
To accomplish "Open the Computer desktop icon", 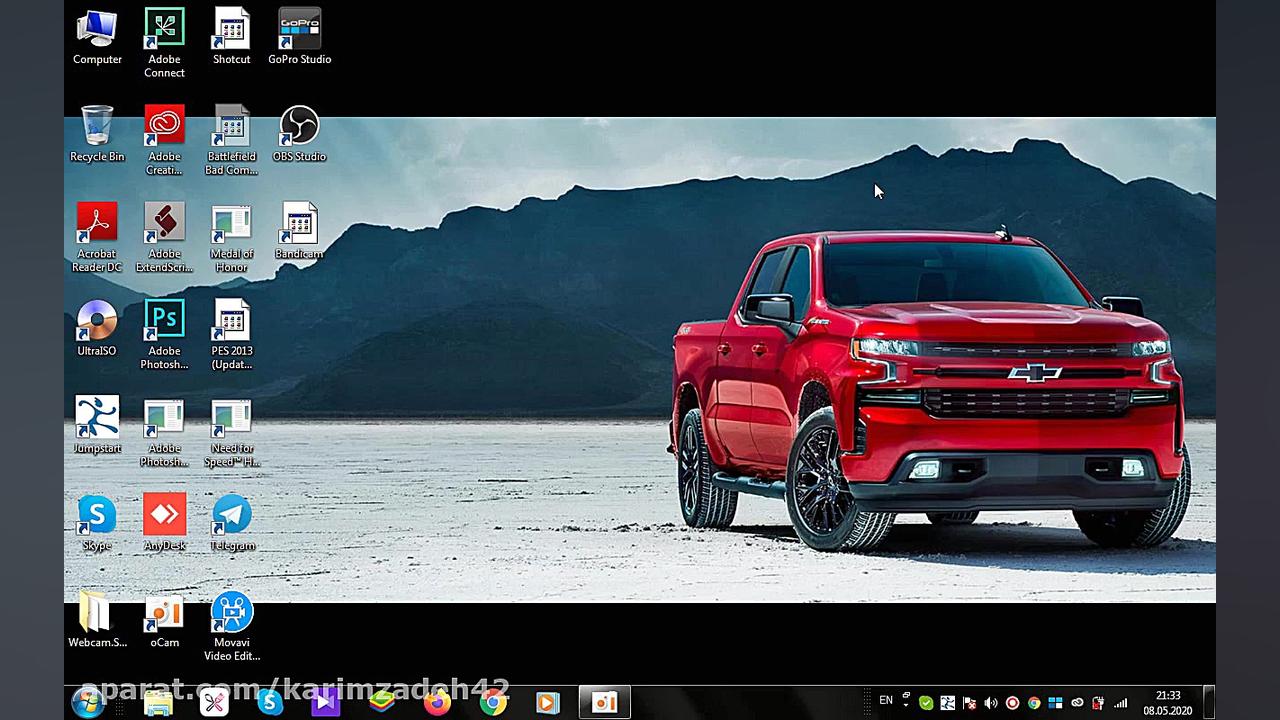I will pyautogui.click(x=97, y=38).
